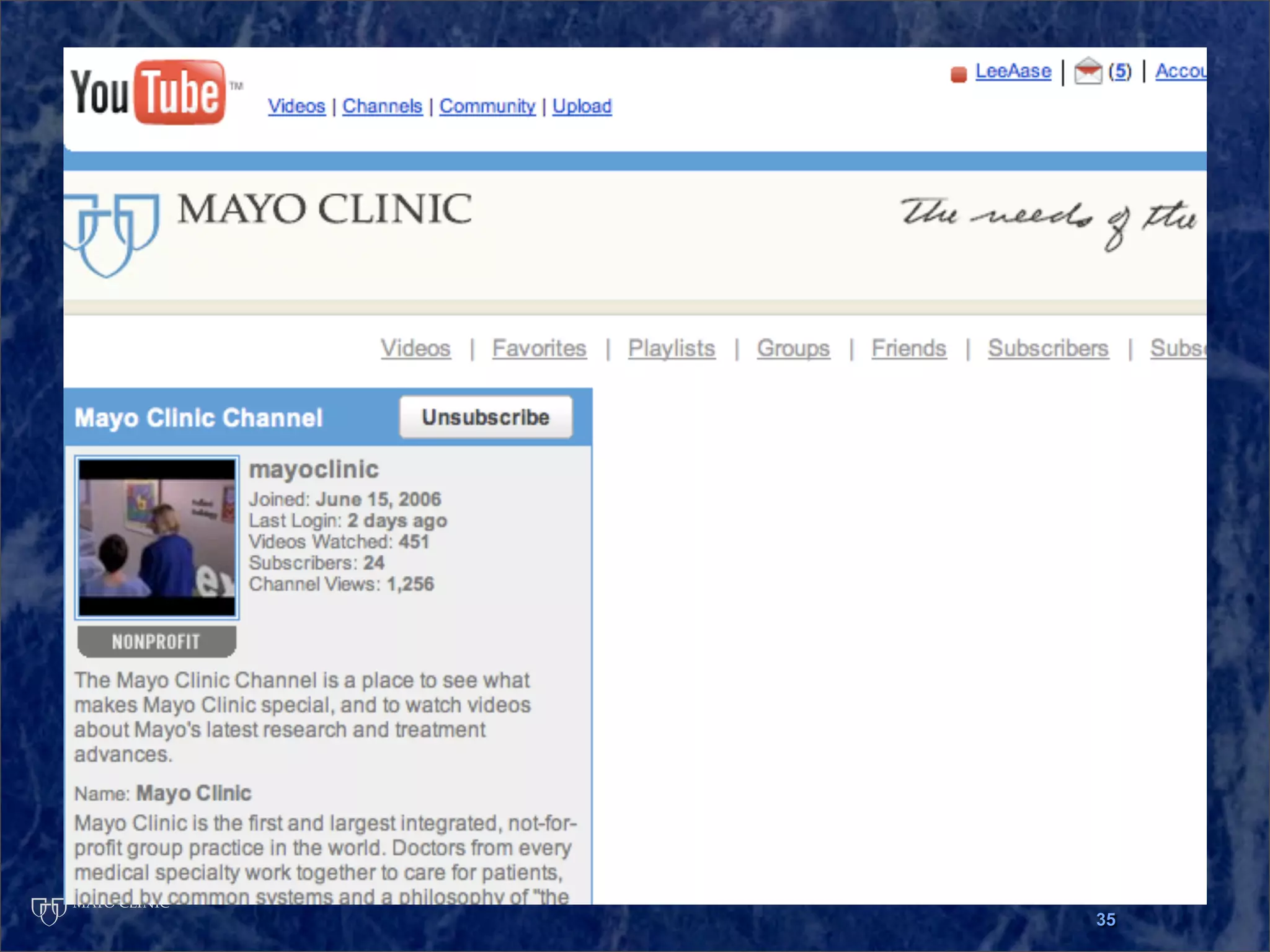Click the YouTube logo
Image resolution: width=1270 pixels, height=952 pixels.
point(149,93)
